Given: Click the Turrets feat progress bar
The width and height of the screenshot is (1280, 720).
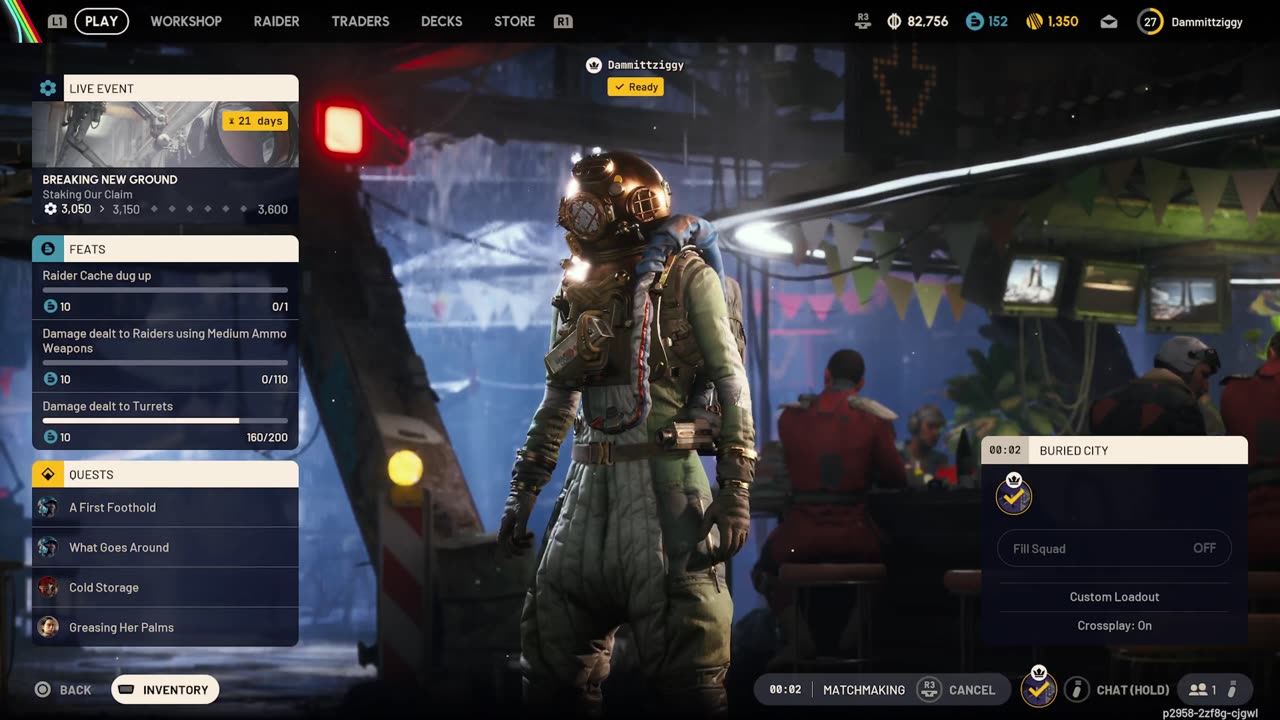Looking at the screenshot, I should pos(165,421).
